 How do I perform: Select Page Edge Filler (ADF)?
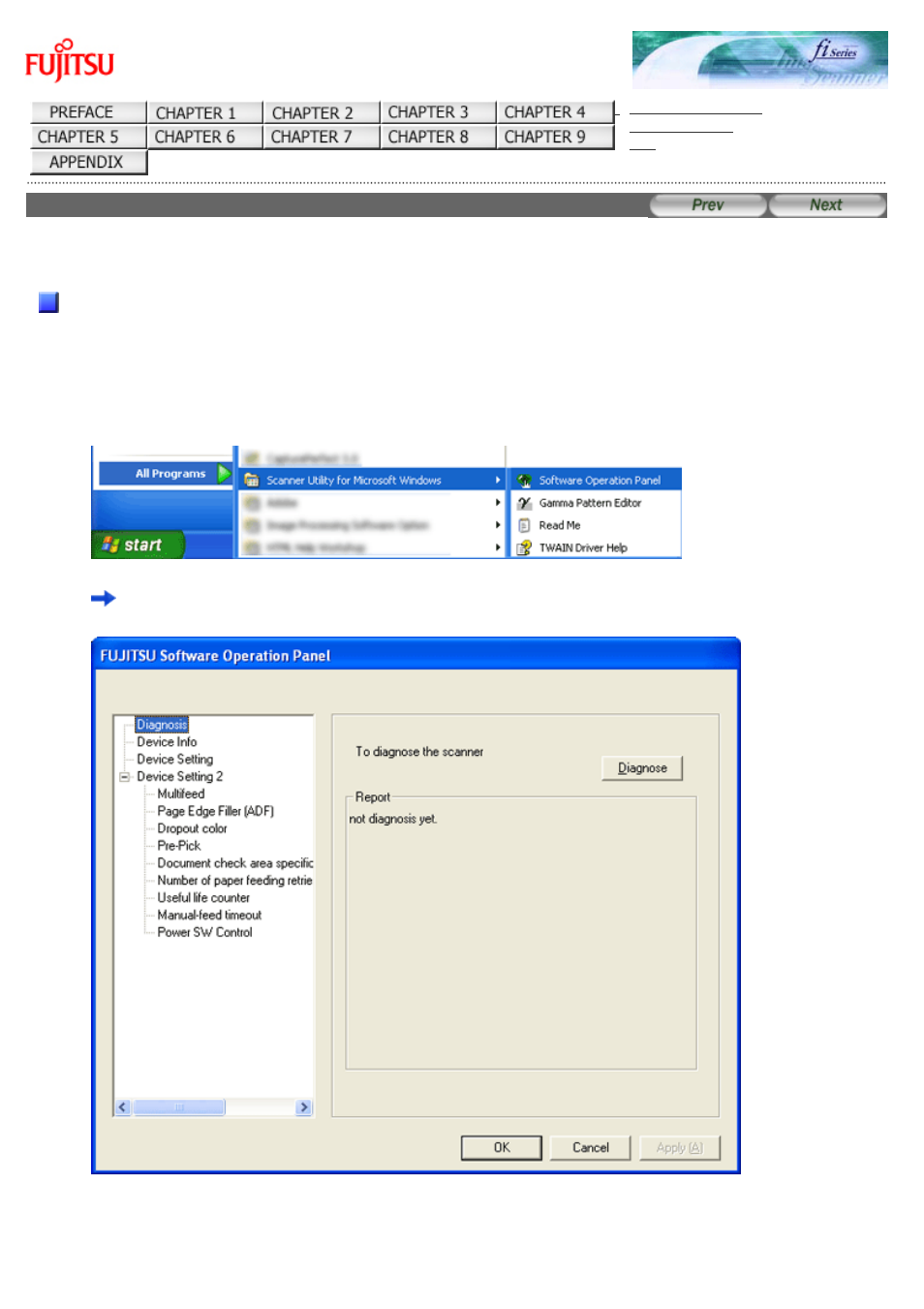pos(216,811)
